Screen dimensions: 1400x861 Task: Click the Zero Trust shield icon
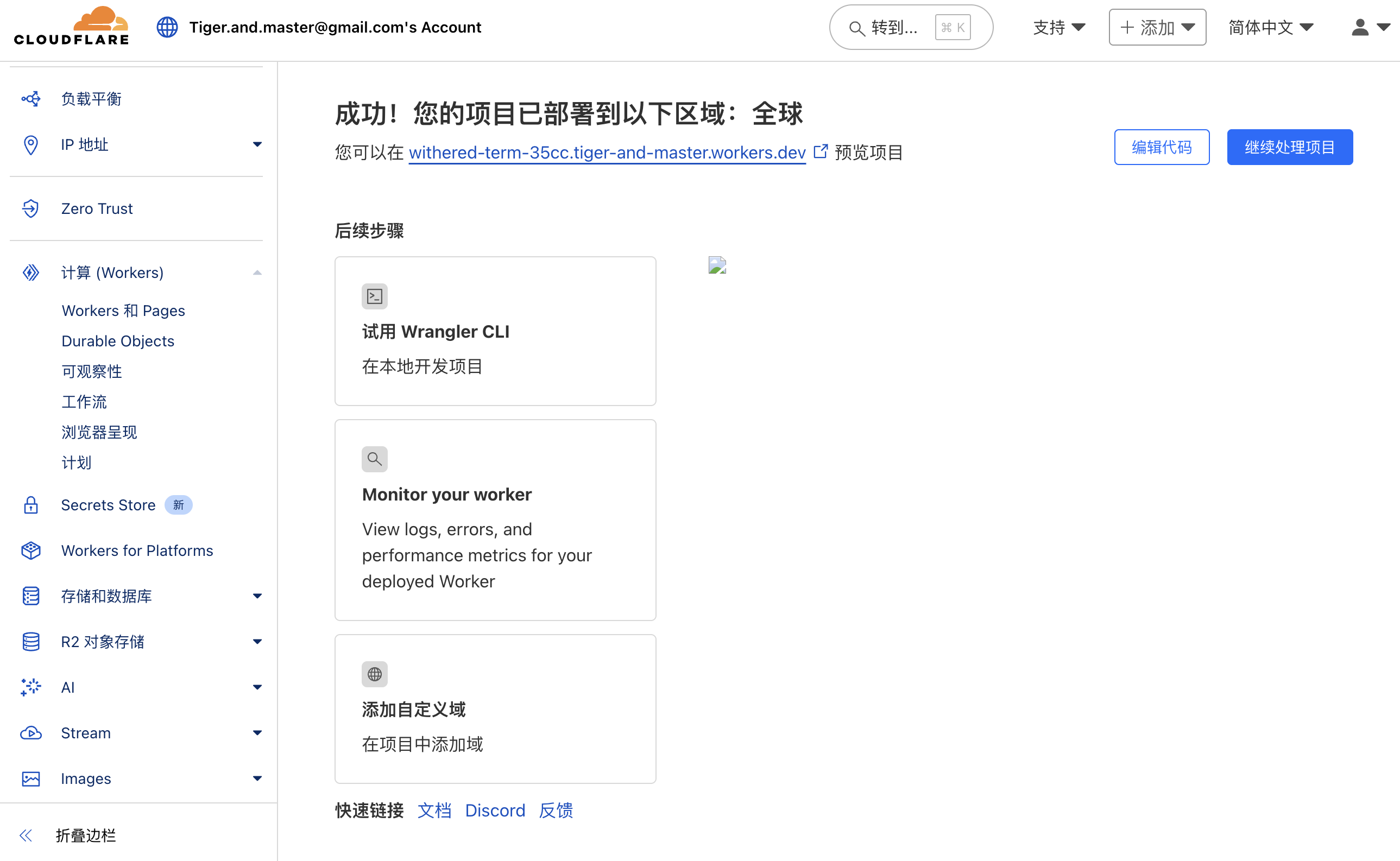tap(31, 208)
